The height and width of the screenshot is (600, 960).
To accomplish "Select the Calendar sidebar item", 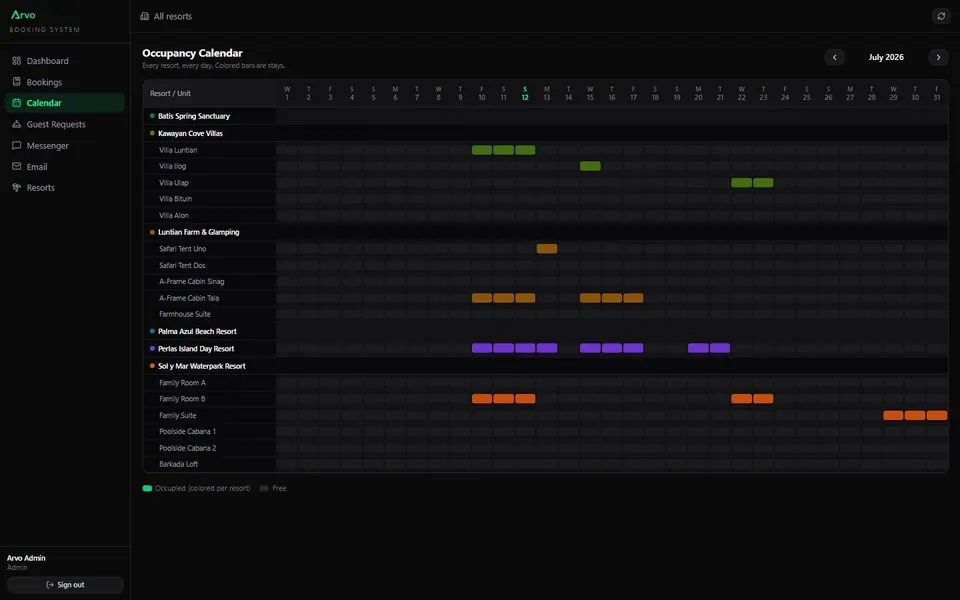I will coord(64,103).
